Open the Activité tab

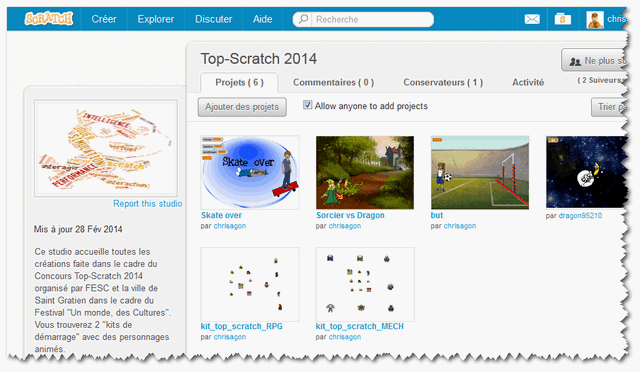coord(528,82)
